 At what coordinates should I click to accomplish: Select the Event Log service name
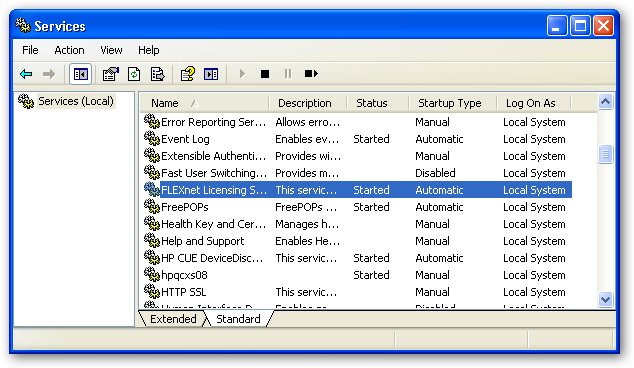tap(185, 139)
